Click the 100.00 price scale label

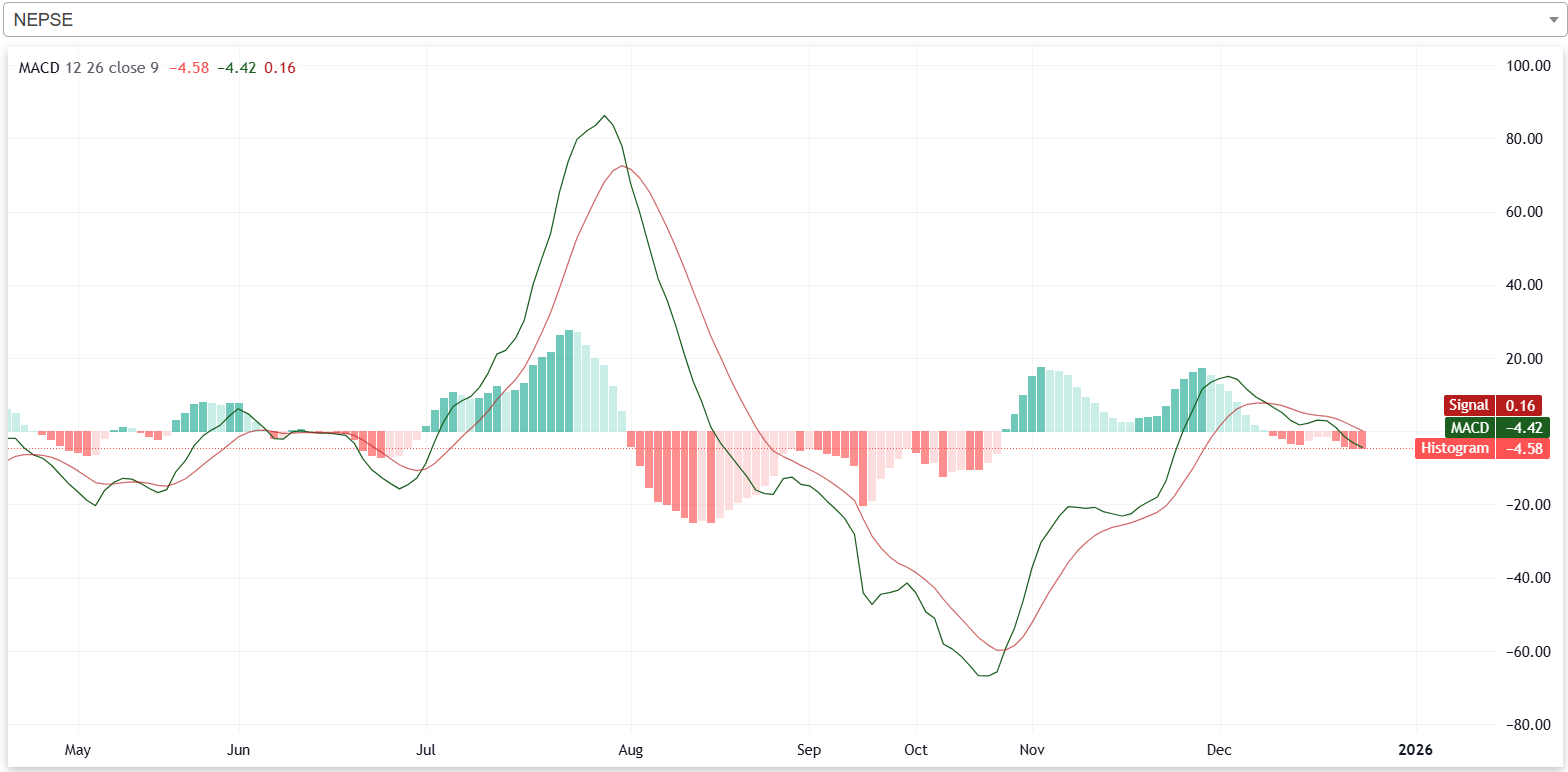coord(1530,66)
